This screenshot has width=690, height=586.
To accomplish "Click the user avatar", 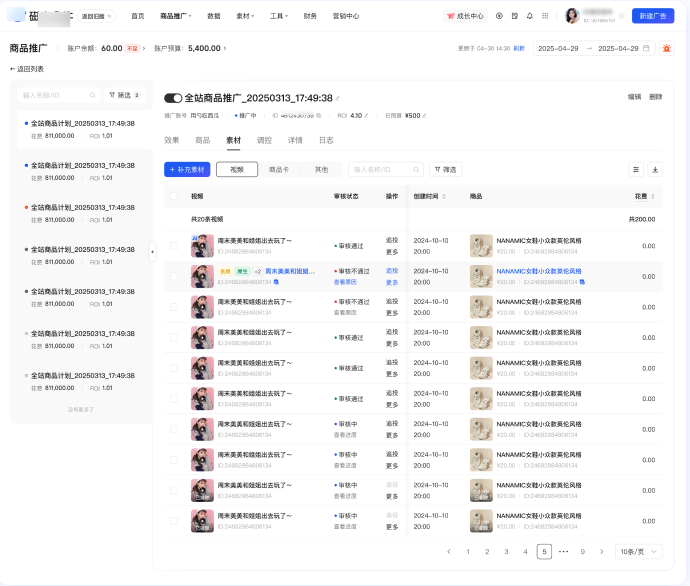I will click(572, 16).
